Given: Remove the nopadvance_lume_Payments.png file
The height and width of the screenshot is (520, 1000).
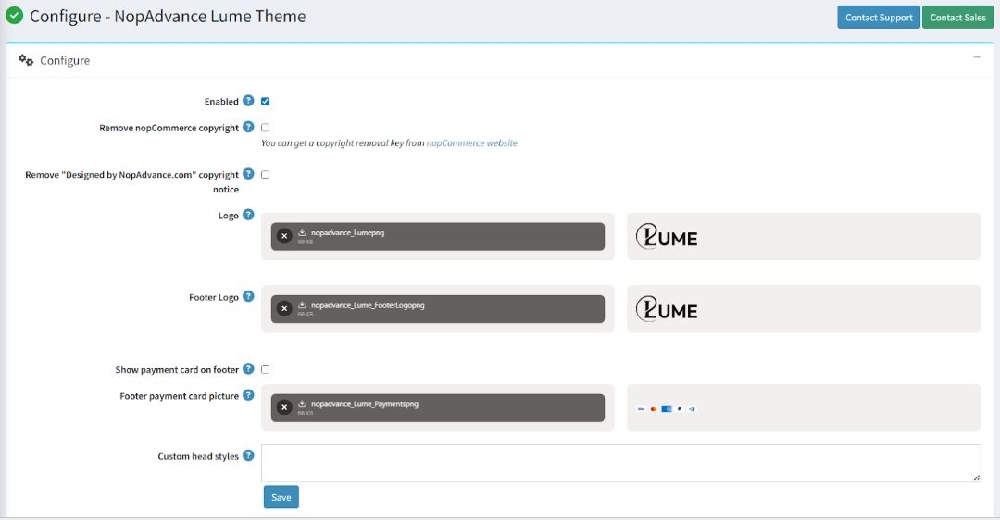Looking at the screenshot, I should 284,407.
